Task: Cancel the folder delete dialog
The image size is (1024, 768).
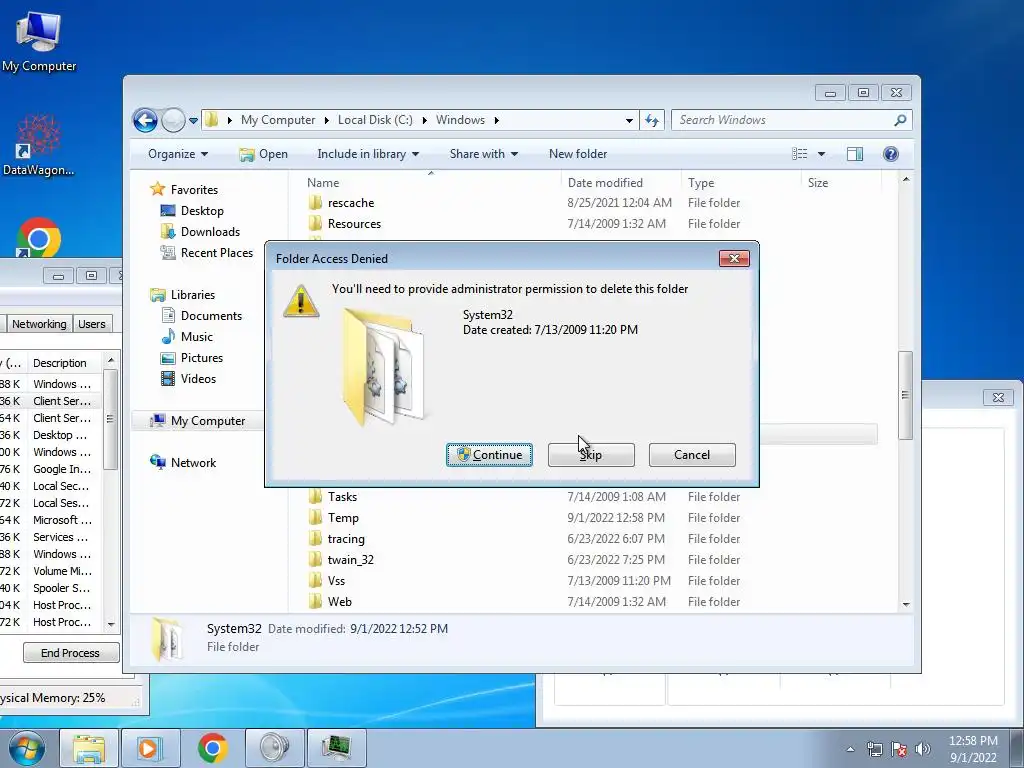Action: click(692, 455)
